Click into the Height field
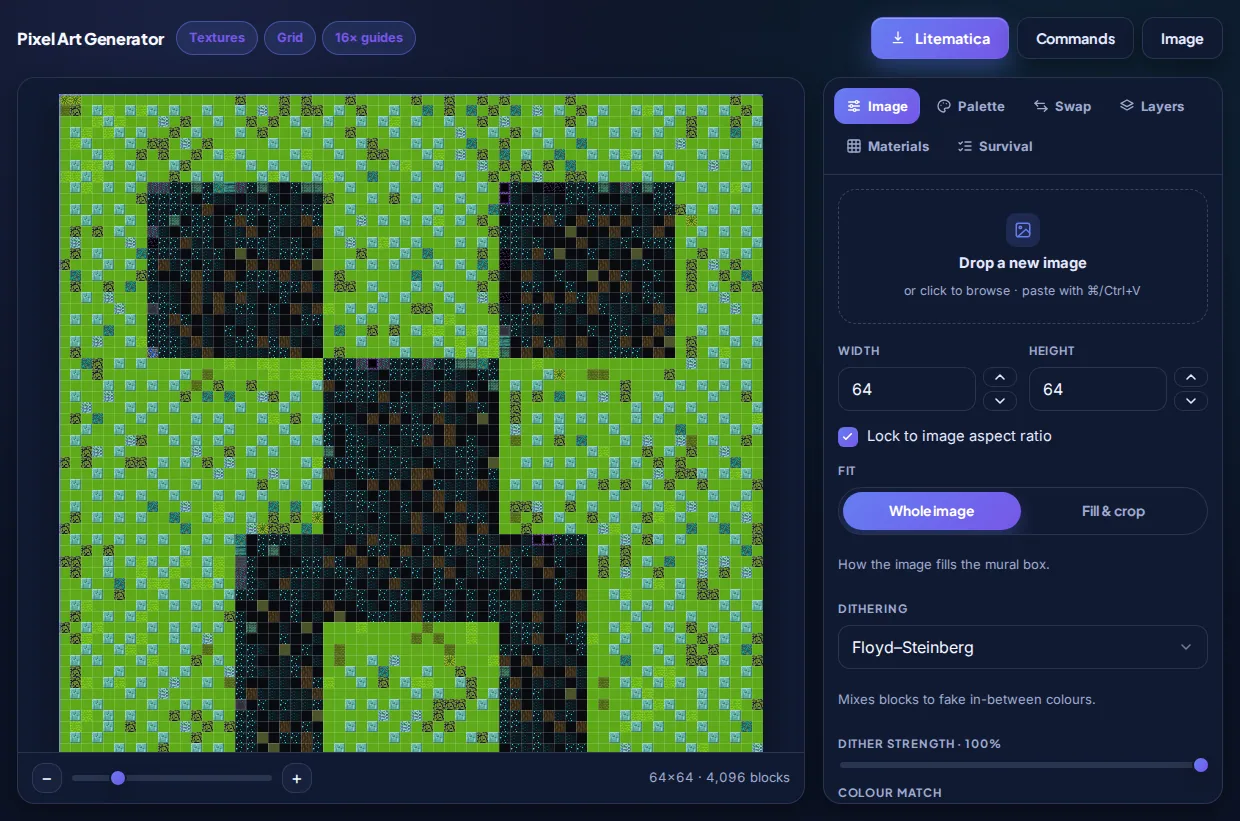This screenshot has width=1240, height=821. (1098, 389)
